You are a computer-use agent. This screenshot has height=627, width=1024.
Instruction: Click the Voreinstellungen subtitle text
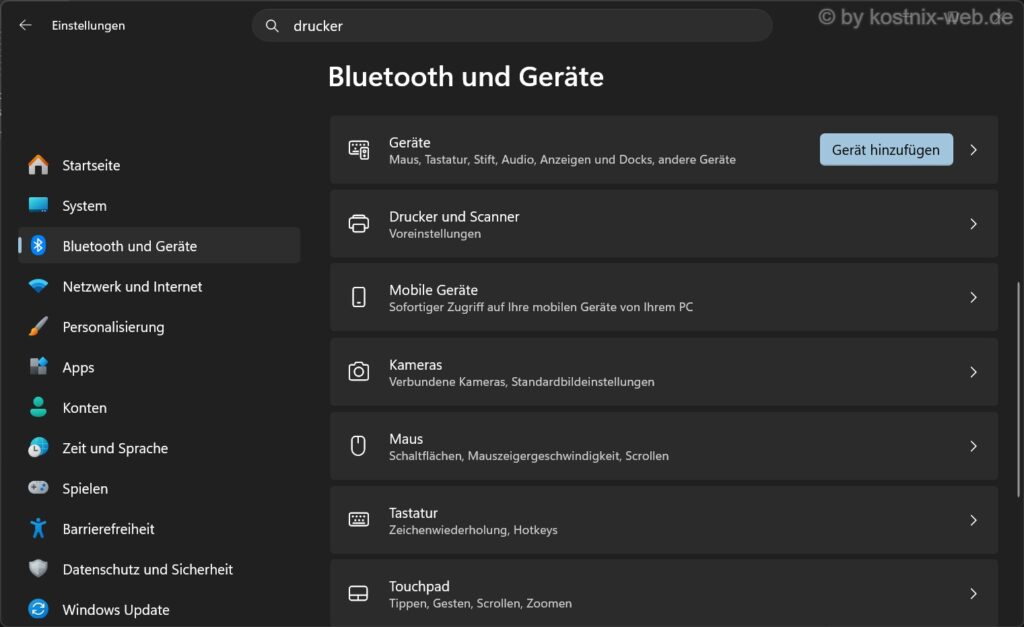(435, 233)
